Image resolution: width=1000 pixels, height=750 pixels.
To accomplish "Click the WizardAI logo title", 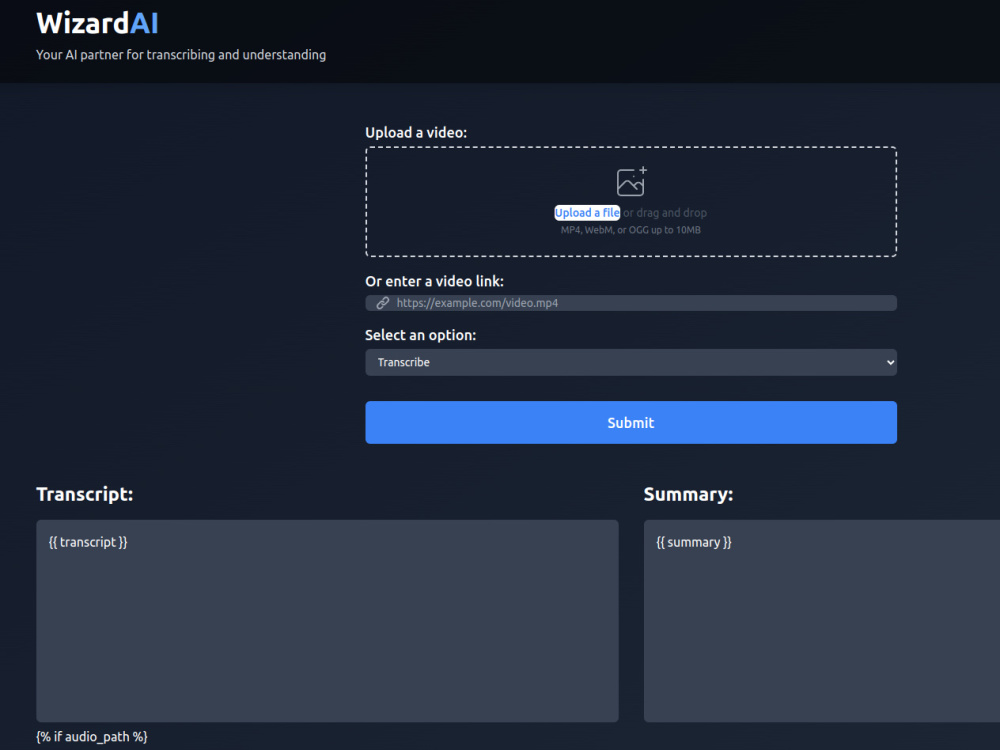I will [x=97, y=24].
